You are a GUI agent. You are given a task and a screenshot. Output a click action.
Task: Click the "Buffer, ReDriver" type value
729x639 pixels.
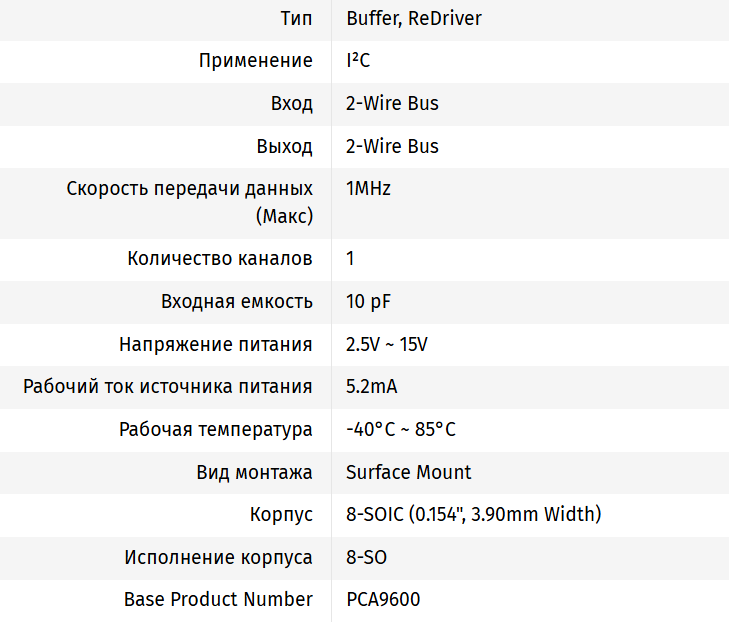414,19
